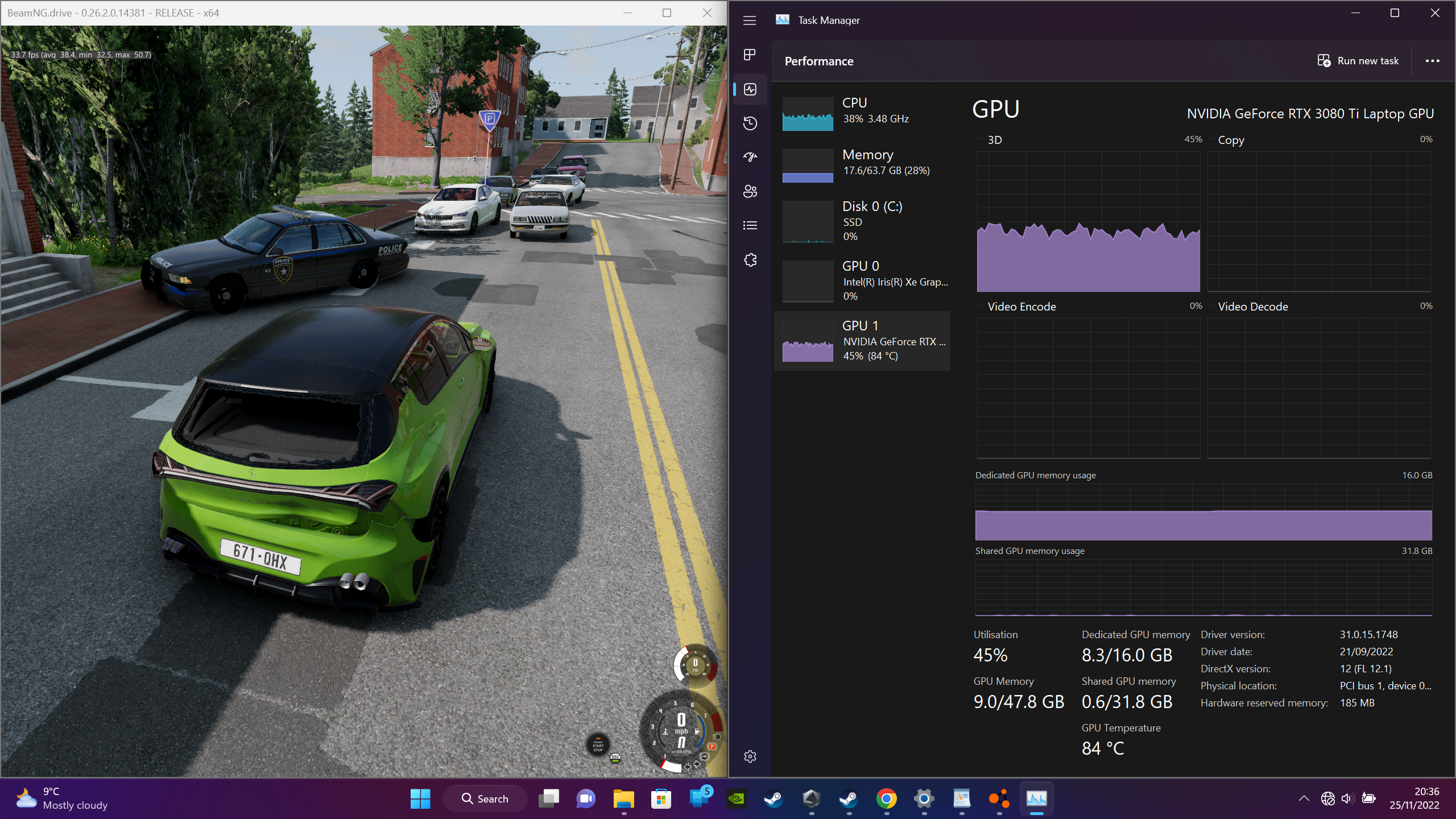Expand the Copy engine graph dropdown
Viewport: 1456px width, 819px height.
(x=1211, y=140)
